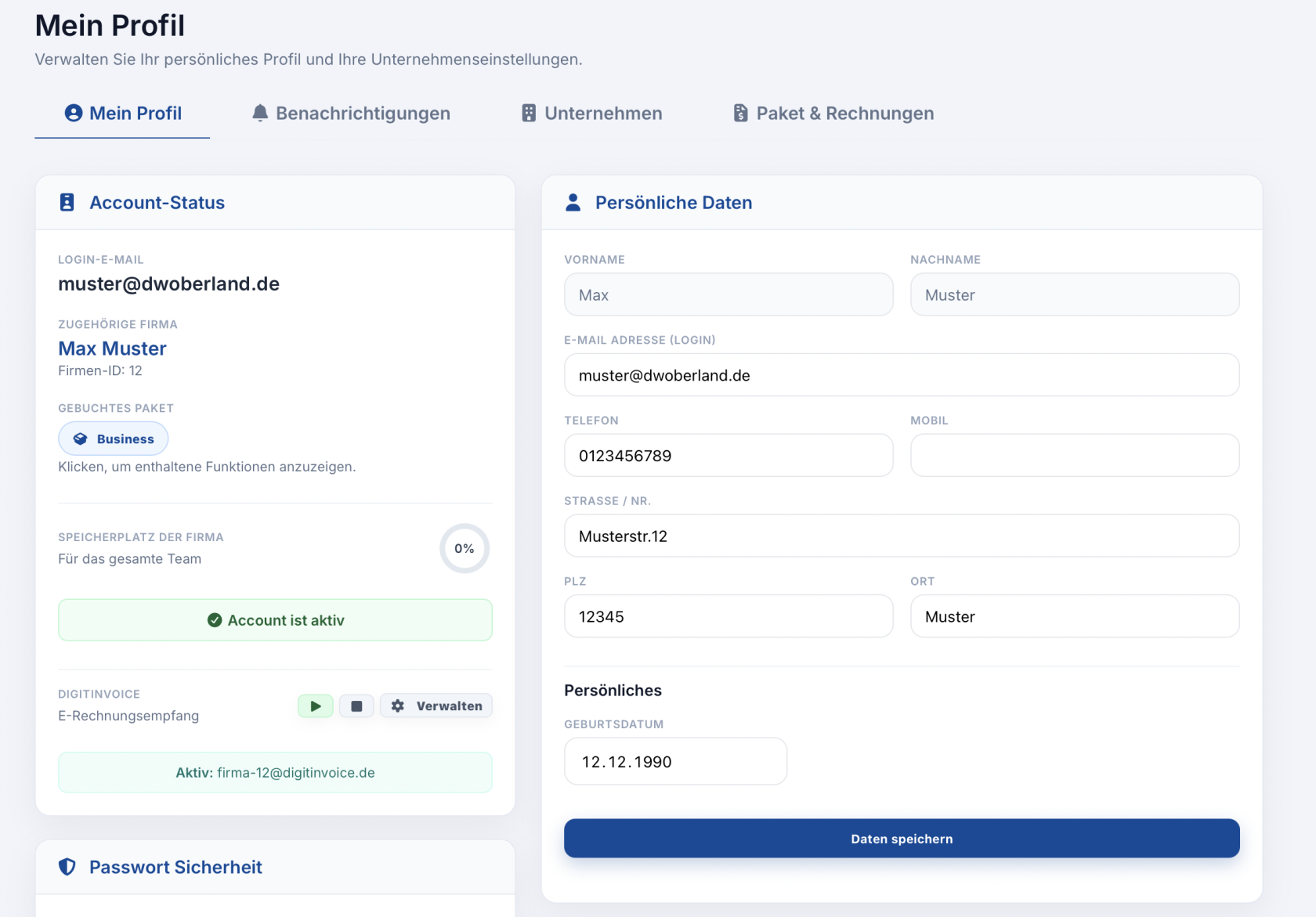Save data with Daten speichern button
Image resolution: width=1316 pixels, height=917 pixels.
tap(902, 838)
